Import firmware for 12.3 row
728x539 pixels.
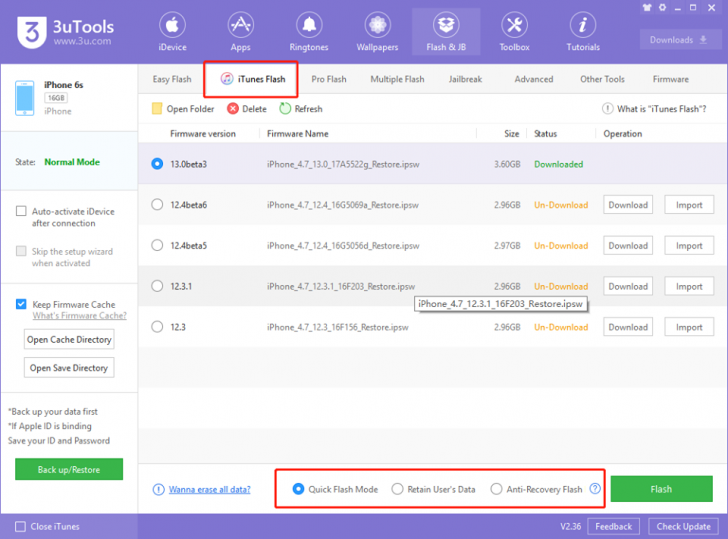click(x=689, y=327)
